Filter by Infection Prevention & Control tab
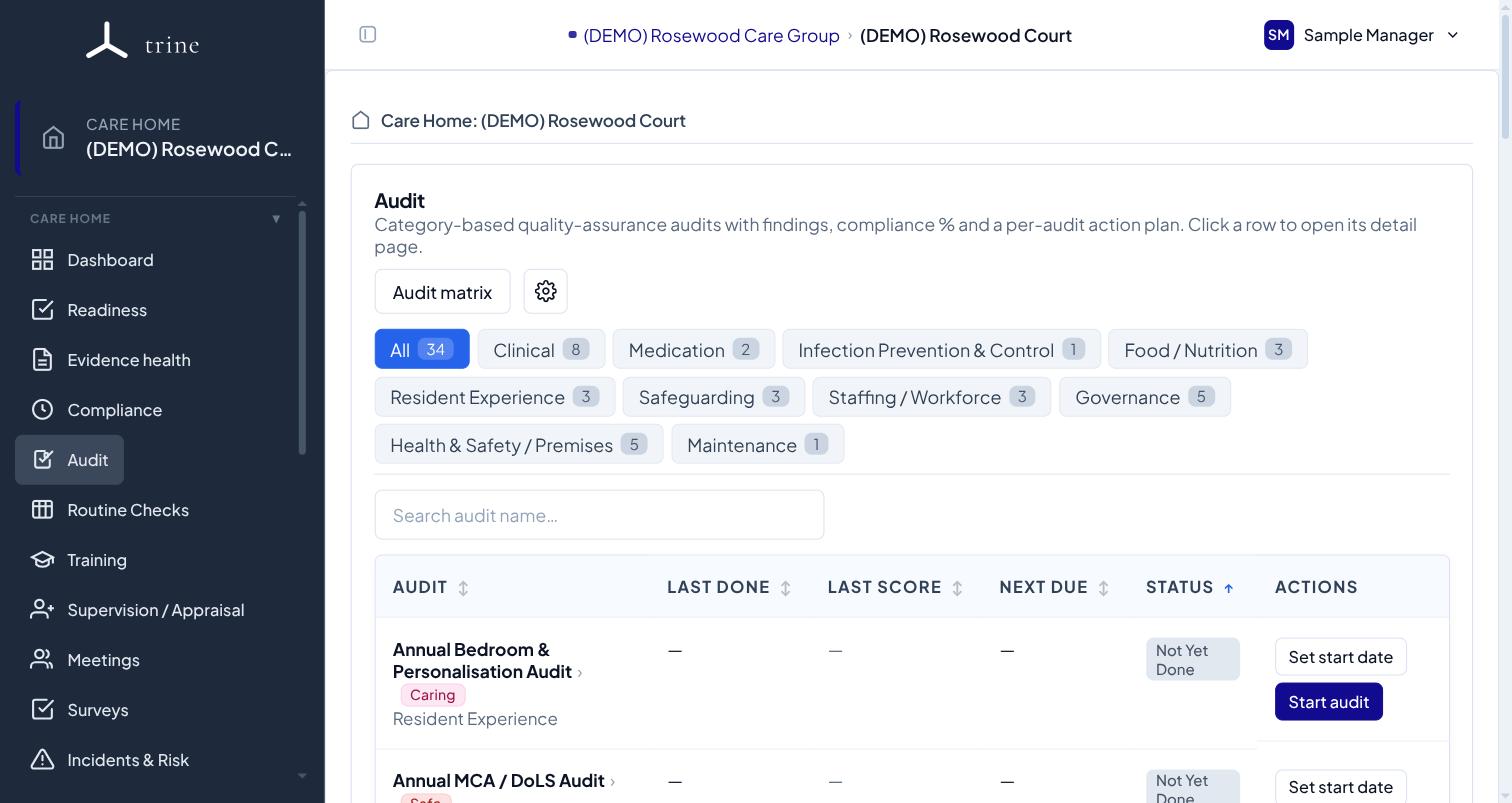The height and width of the screenshot is (803, 1512). (x=942, y=349)
